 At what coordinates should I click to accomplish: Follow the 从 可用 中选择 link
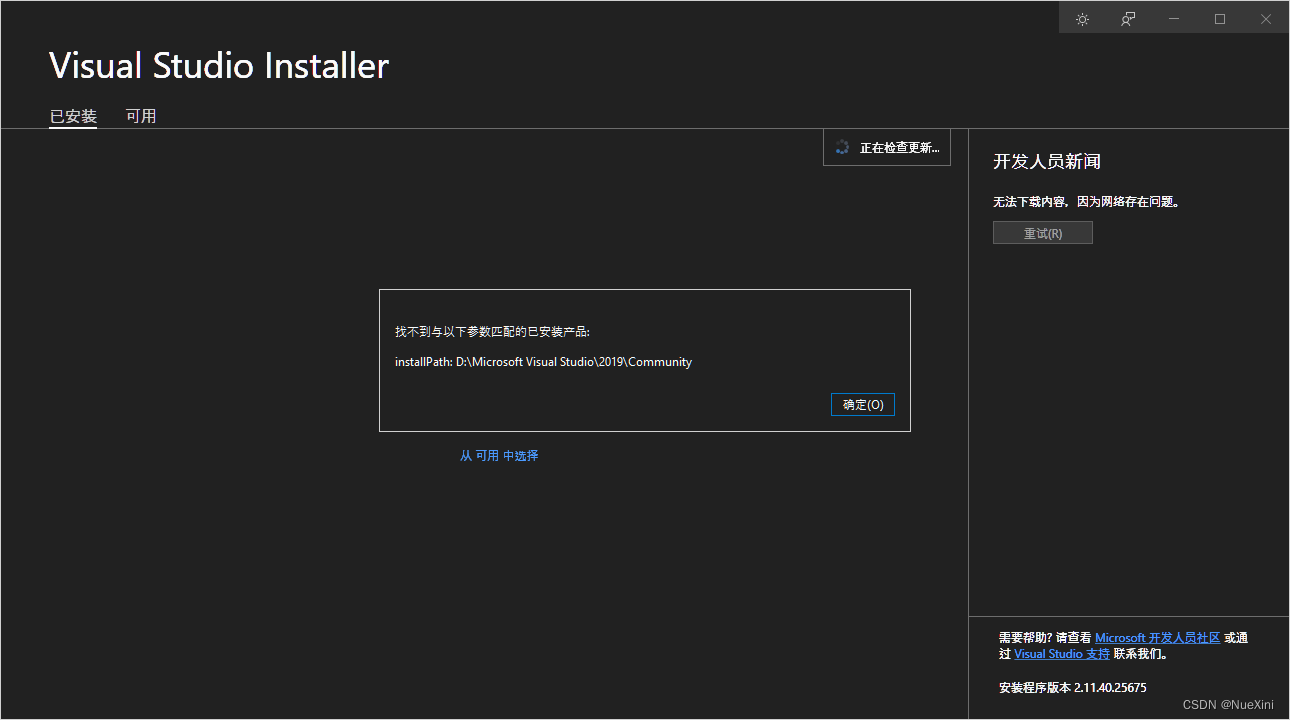click(499, 456)
